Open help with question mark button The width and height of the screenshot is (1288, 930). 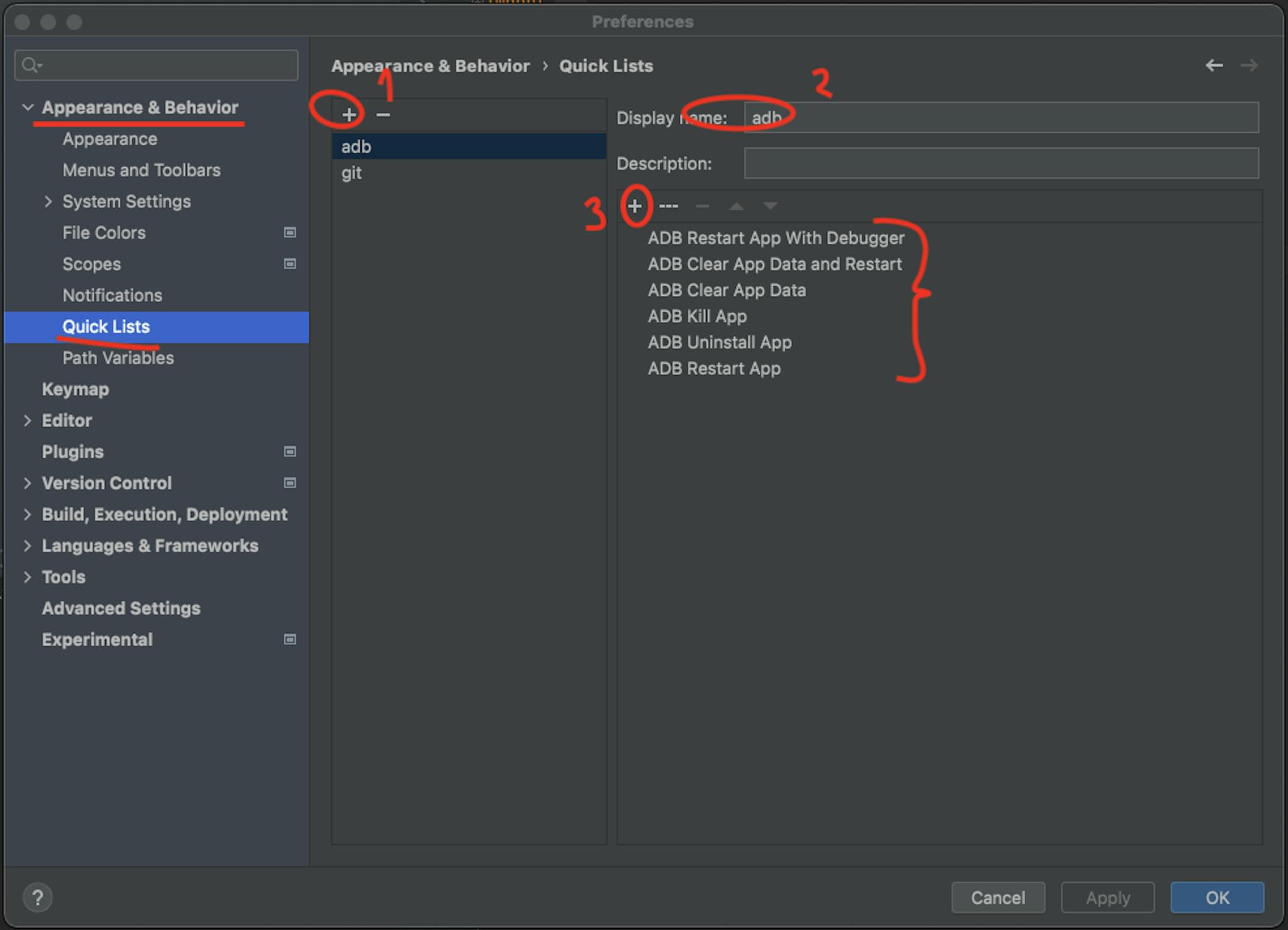click(38, 897)
